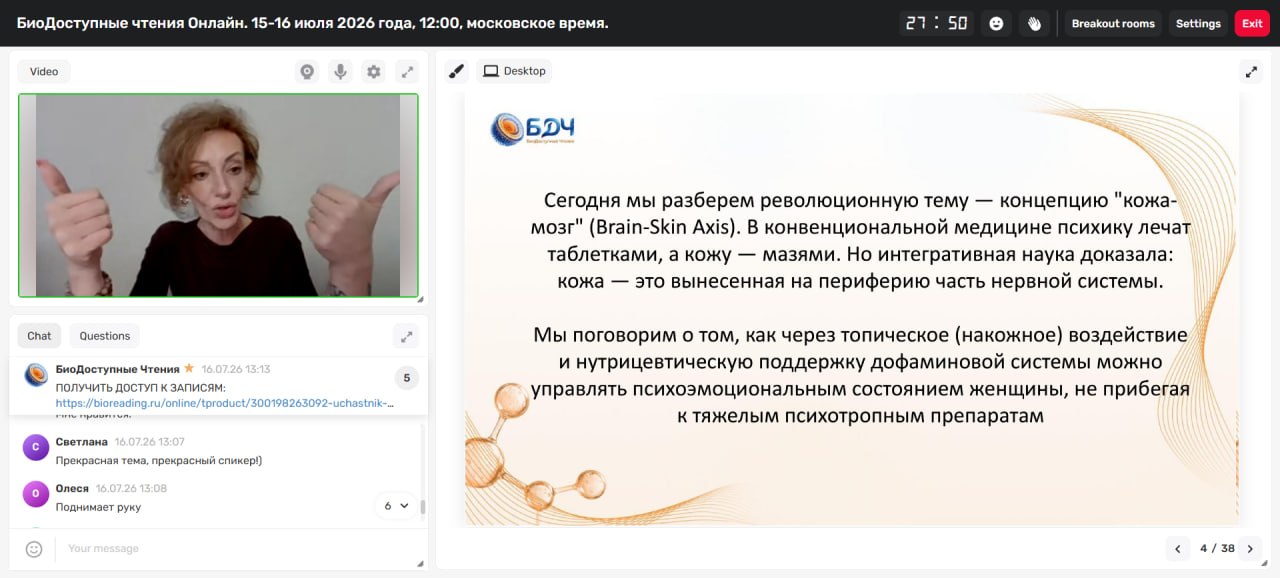Click Светлана's avatar in chat
This screenshot has width=1280, height=578.
tap(36, 447)
